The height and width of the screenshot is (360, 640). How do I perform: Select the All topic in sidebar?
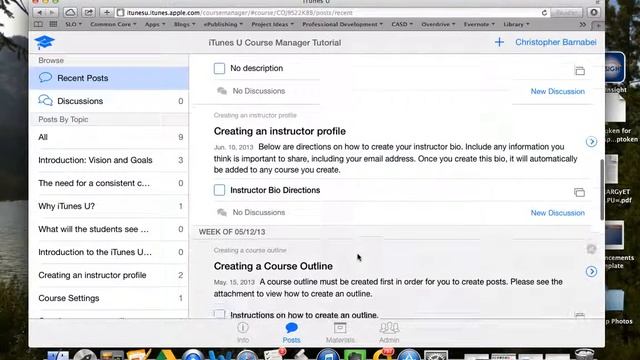(x=109, y=137)
